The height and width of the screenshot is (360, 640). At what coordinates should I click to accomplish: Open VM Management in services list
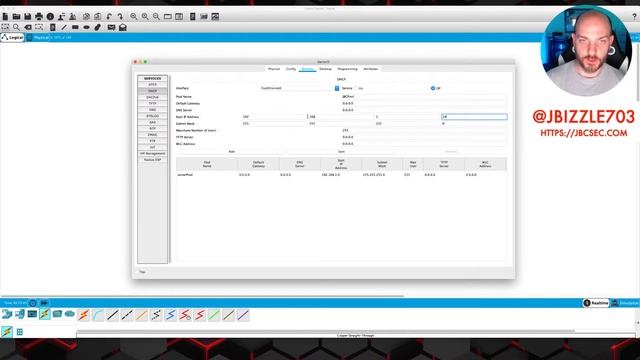(x=152, y=153)
